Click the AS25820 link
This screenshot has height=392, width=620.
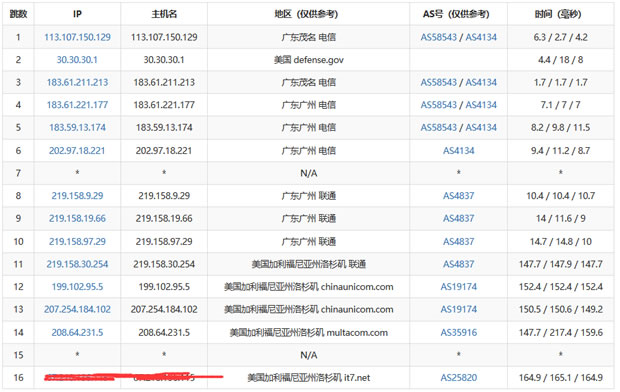(x=459, y=378)
